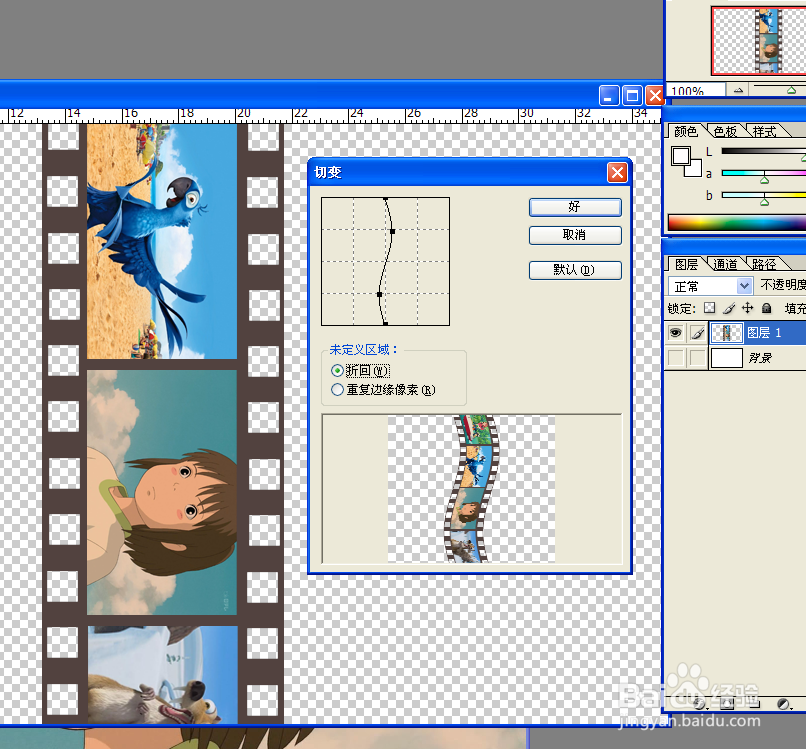Image resolution: width=806 pixels, height=749 pixels.
Task: Click the lock position move icon
Action: 747,308
